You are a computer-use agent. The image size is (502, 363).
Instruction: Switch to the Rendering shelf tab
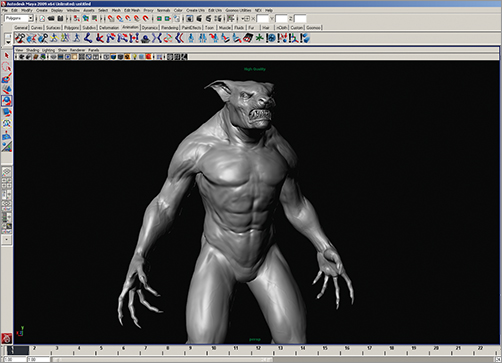170,28
